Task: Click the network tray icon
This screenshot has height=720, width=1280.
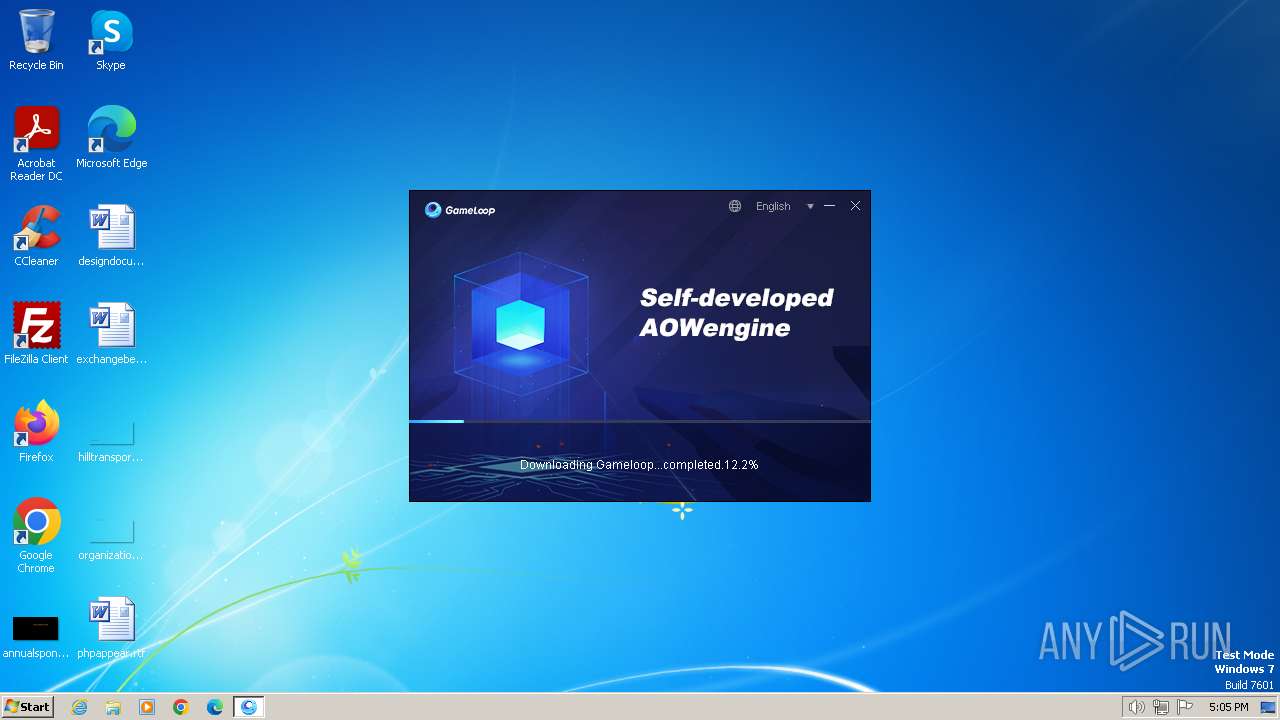Action: (1160, 707)
